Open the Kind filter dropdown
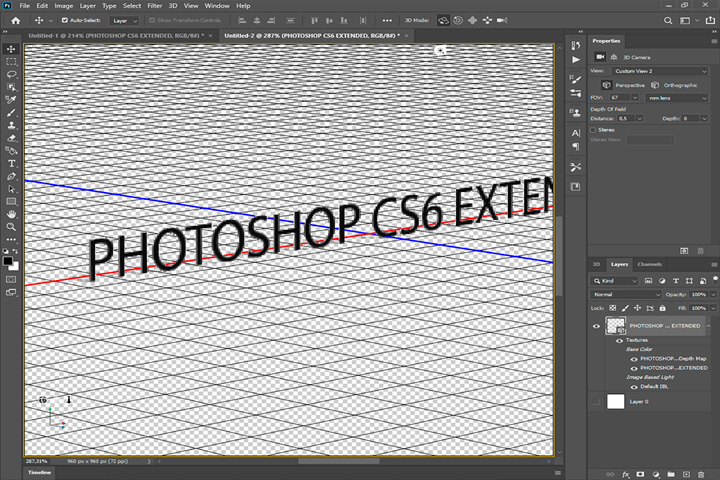Image resolution: width=720 pixels, height=480 pixels. coord(614,281)
